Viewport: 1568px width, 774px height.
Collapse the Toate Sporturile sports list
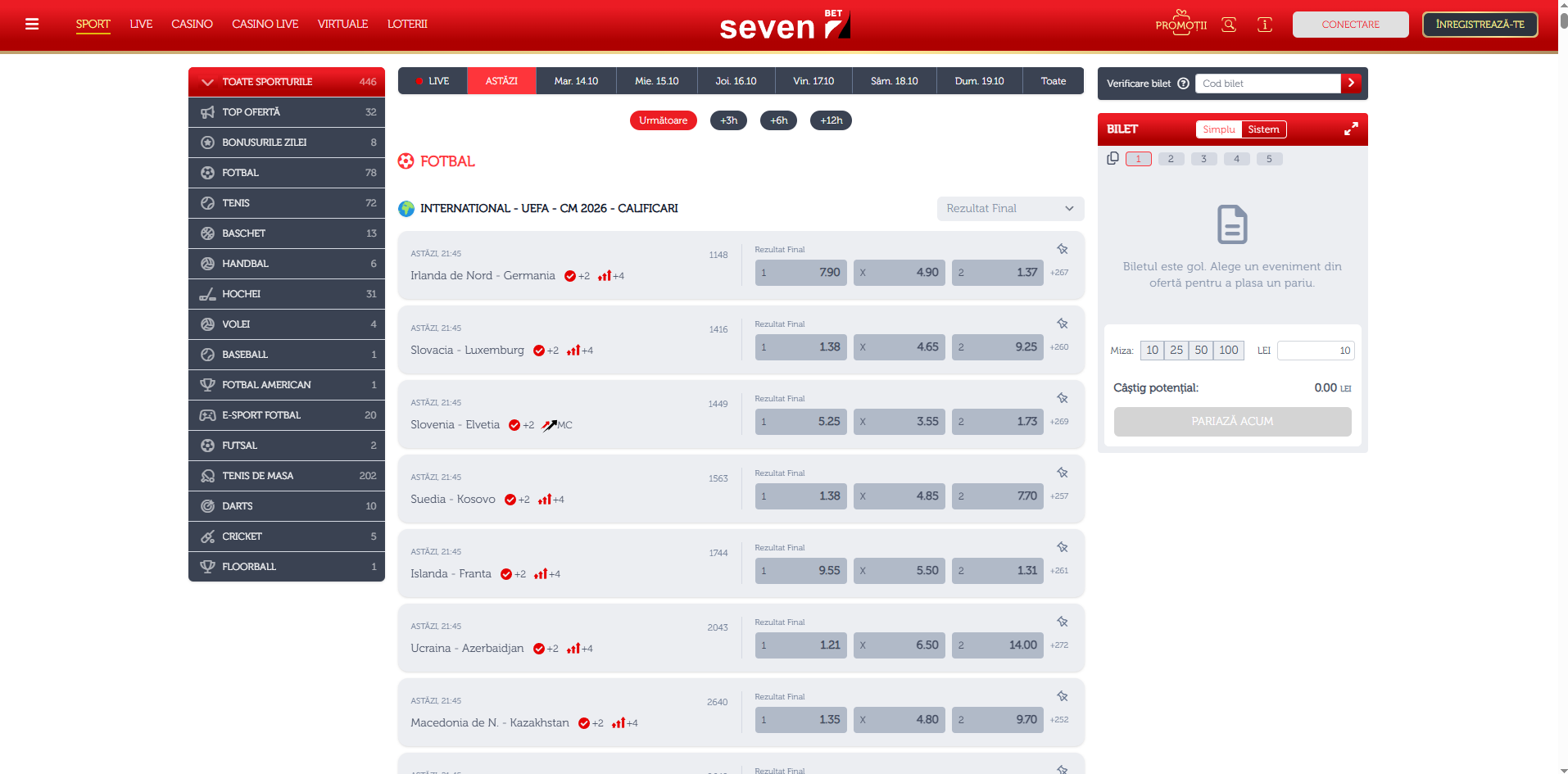click(x=207, y=82)
